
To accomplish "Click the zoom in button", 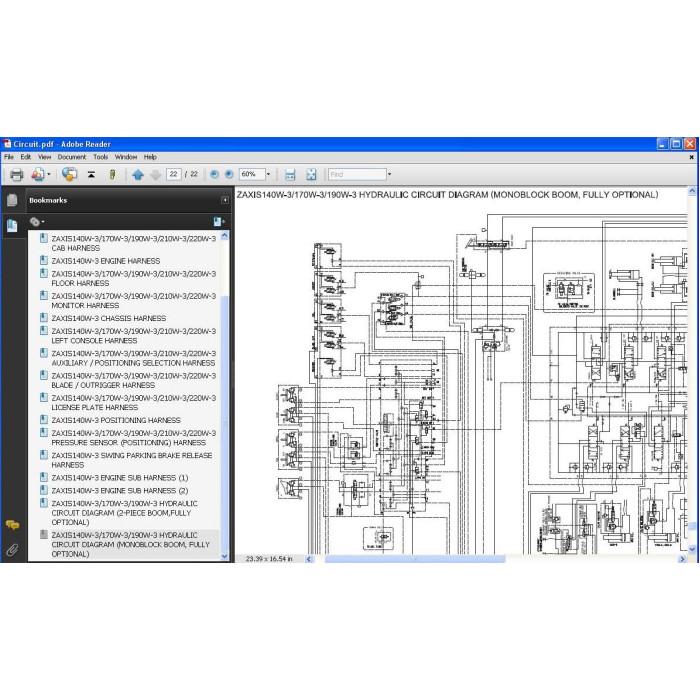I will (229, 175).
